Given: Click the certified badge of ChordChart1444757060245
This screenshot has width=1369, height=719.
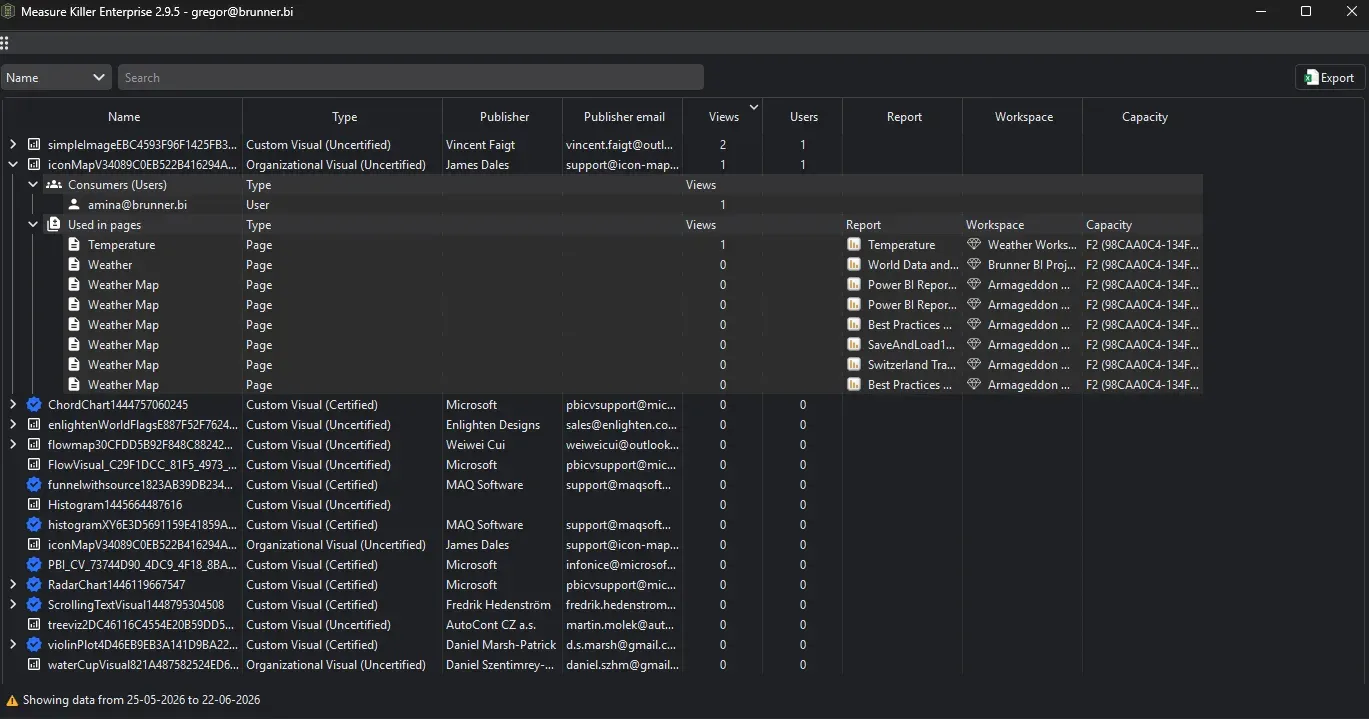Looking at the screenshot, I should [x=34, y=405].
